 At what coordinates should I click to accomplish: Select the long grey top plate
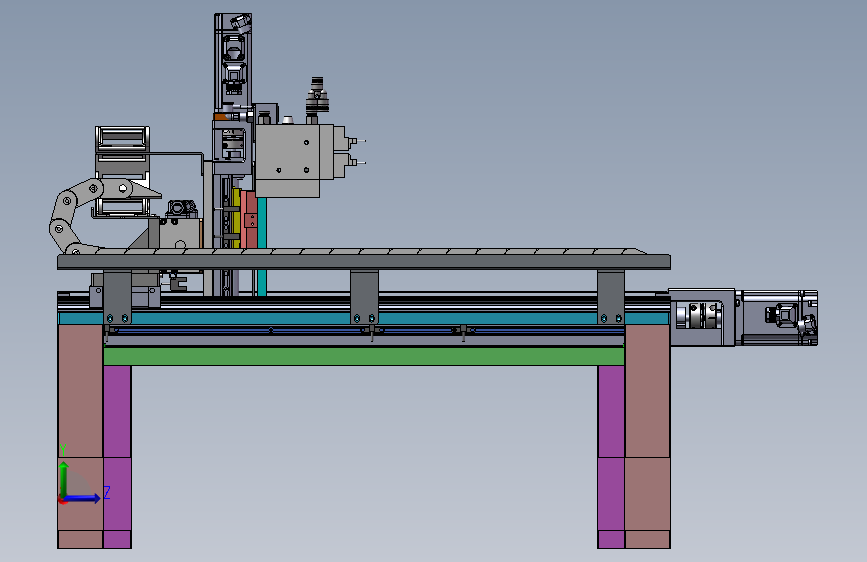point(364,262)
